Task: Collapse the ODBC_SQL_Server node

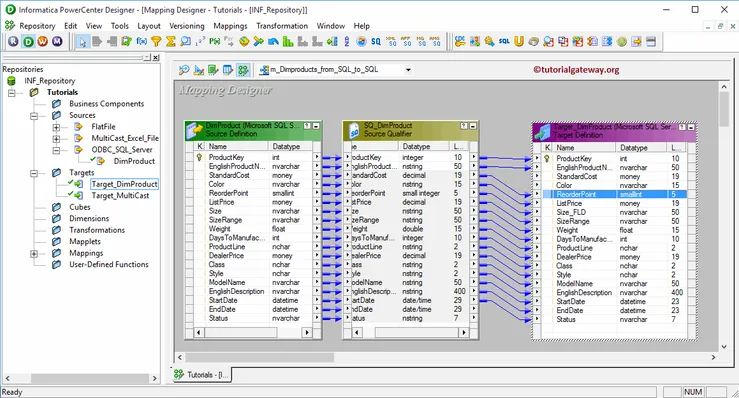Action: coord(57,150)
